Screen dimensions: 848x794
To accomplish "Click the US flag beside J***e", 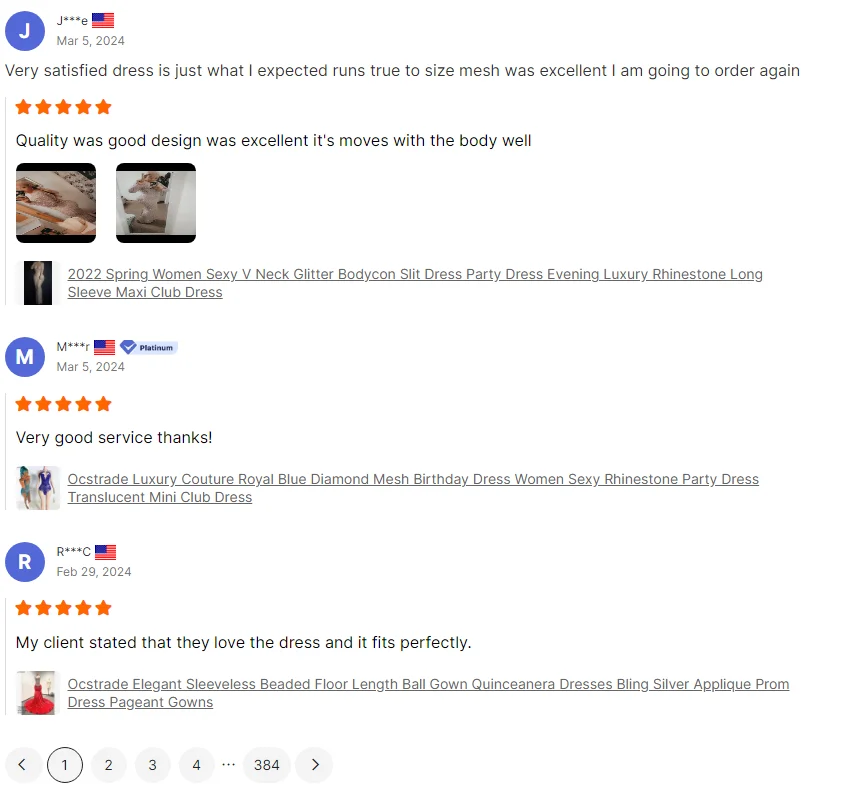I will pyautogui.click(x=103, y=21).
